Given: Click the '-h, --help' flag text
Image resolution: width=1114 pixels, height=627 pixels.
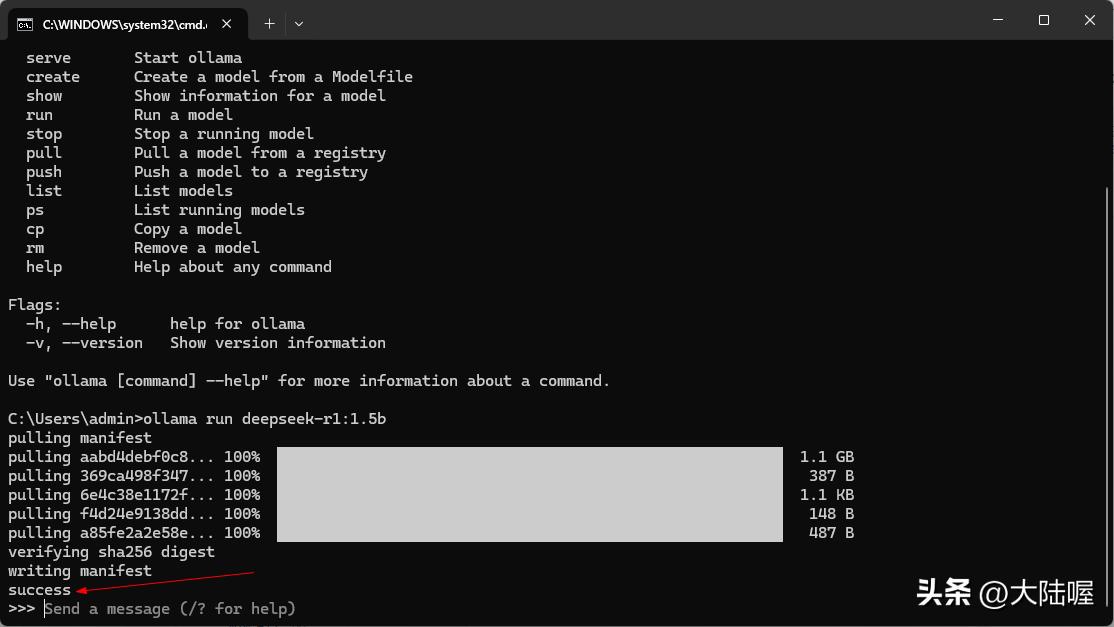Looking at the screenshot, I should 71,324.
